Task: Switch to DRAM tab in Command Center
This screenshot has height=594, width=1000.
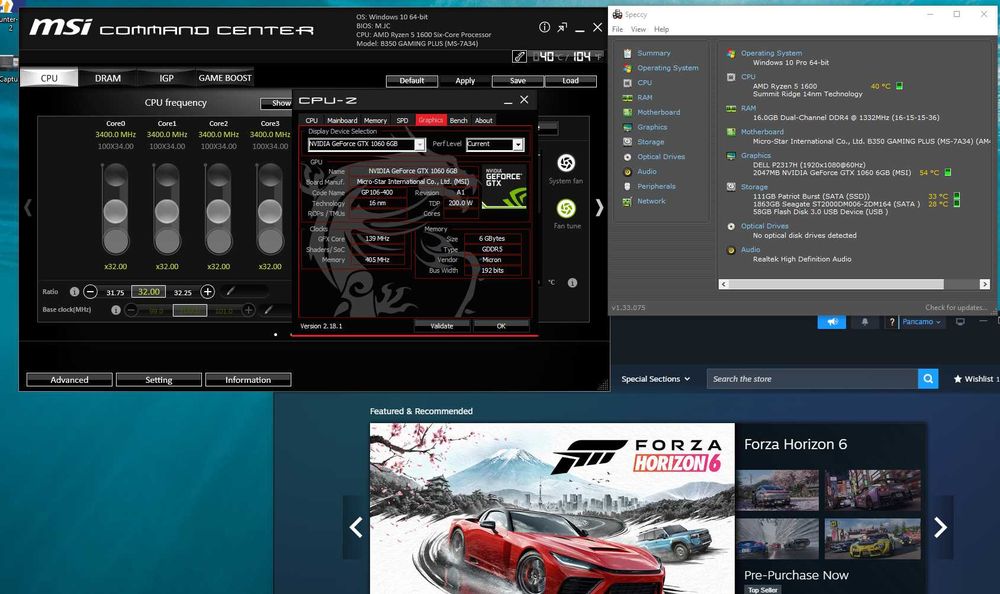Action: tap(107, 78)
